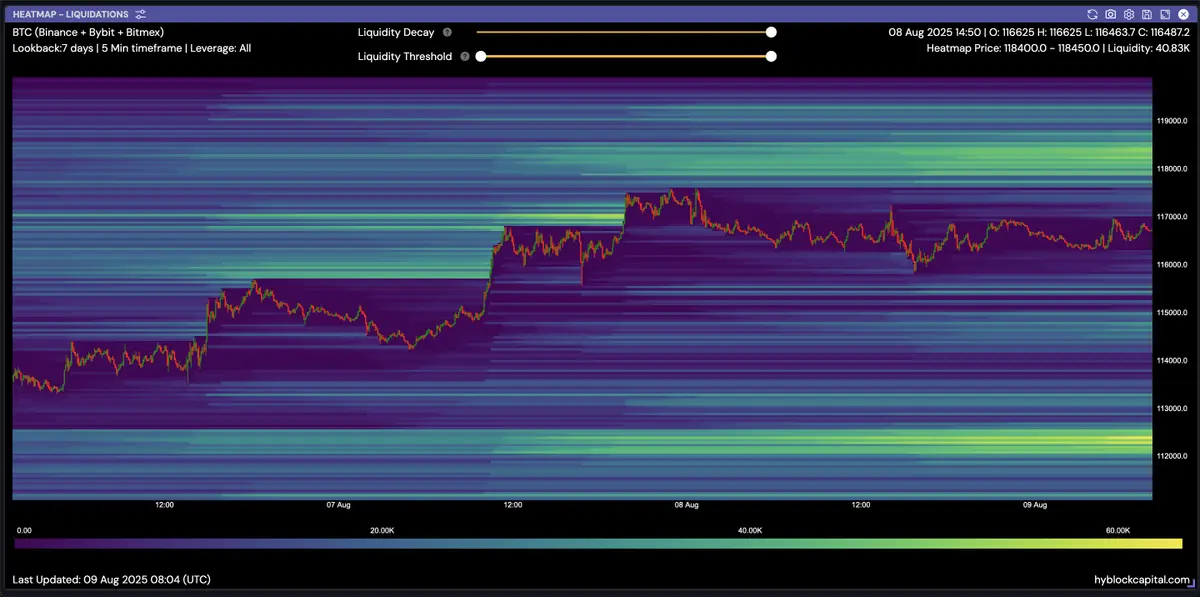Click the refresh data icon
The height and width of the screenshot is (597, 1200).
tap(1093, 14)
